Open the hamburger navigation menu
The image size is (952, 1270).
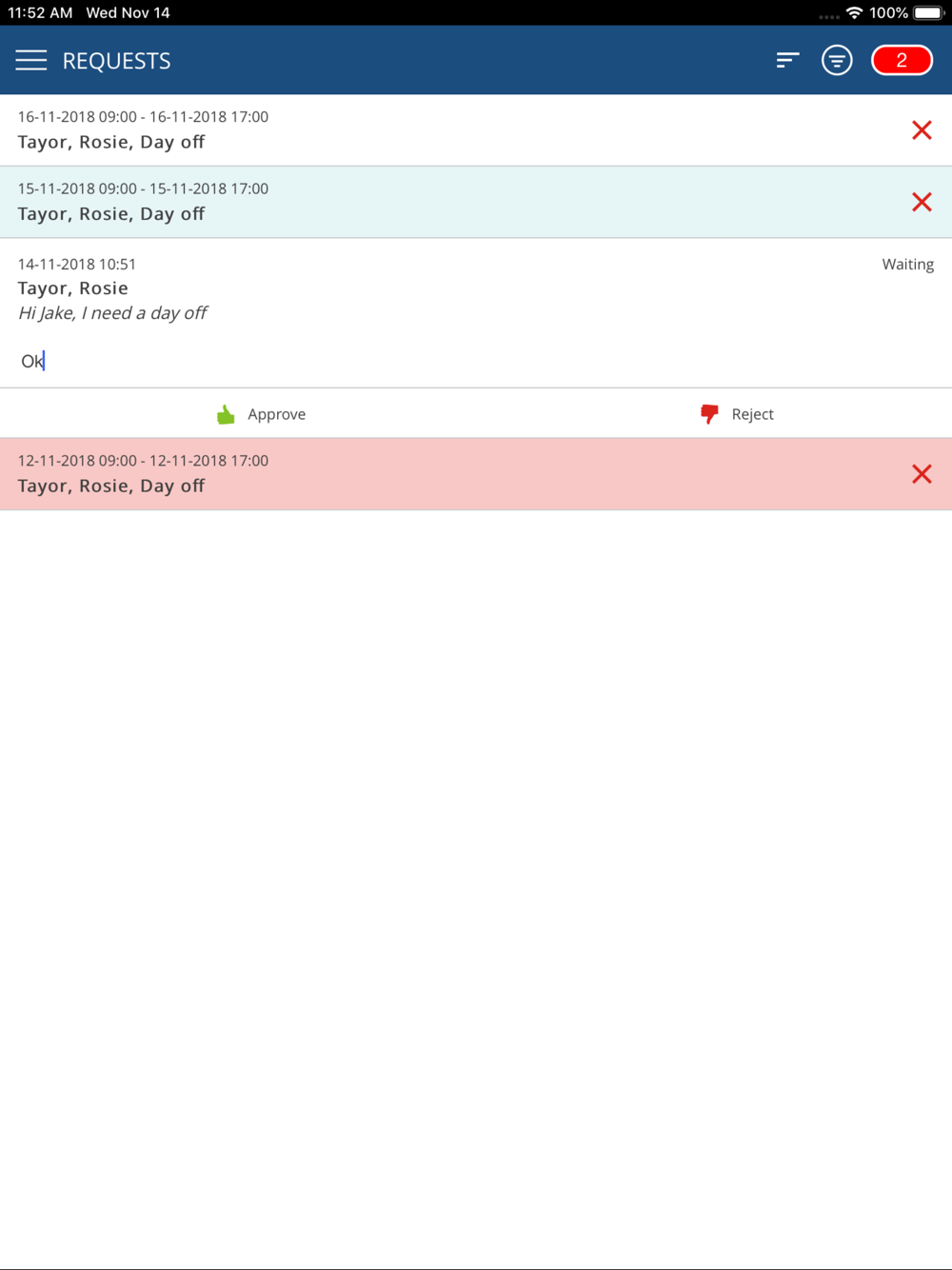30,60
